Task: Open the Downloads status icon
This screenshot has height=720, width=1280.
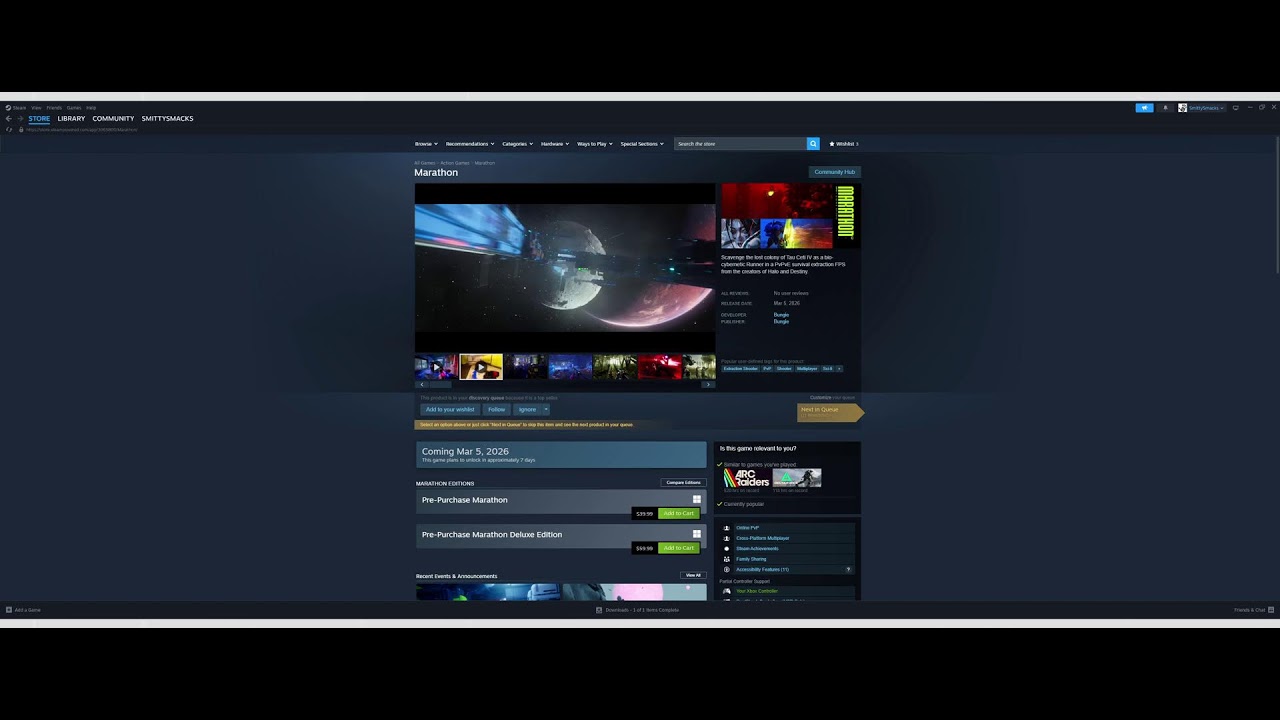Action: pos(599,610)
